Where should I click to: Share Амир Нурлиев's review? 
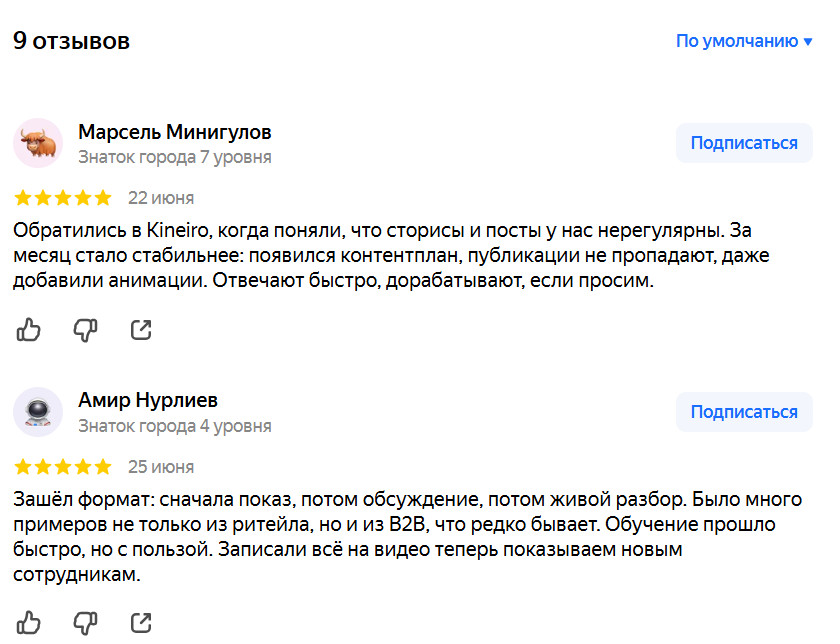(x=141, y=623)
